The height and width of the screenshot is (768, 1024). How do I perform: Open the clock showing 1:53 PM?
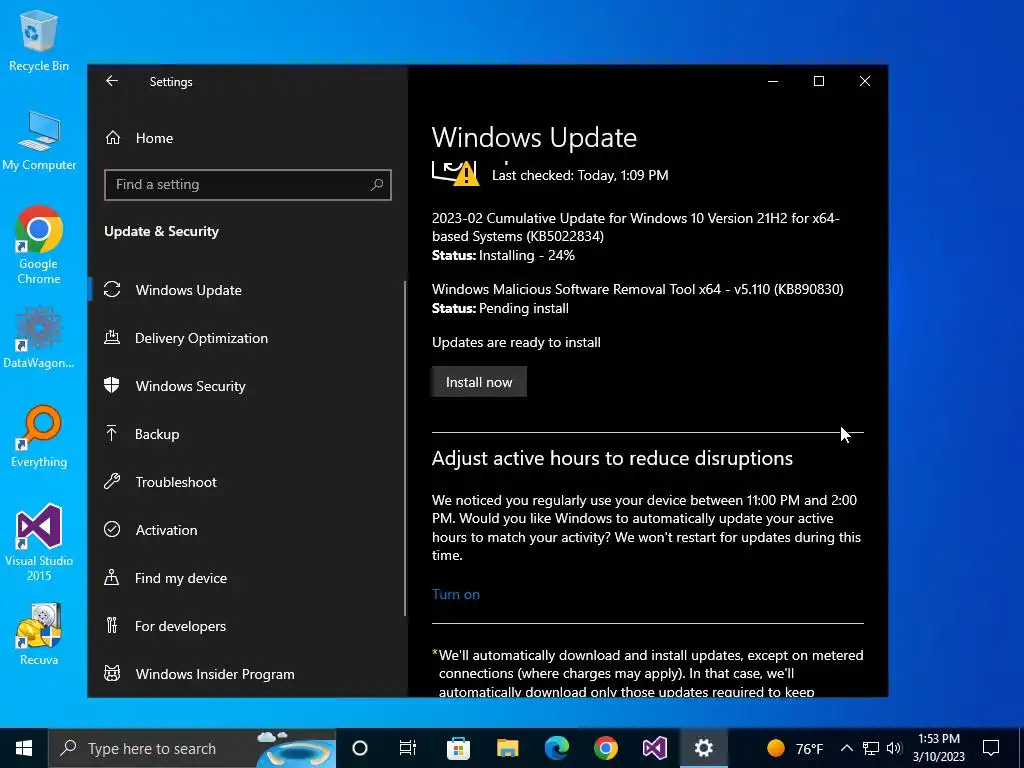click(x=939, y=748)
